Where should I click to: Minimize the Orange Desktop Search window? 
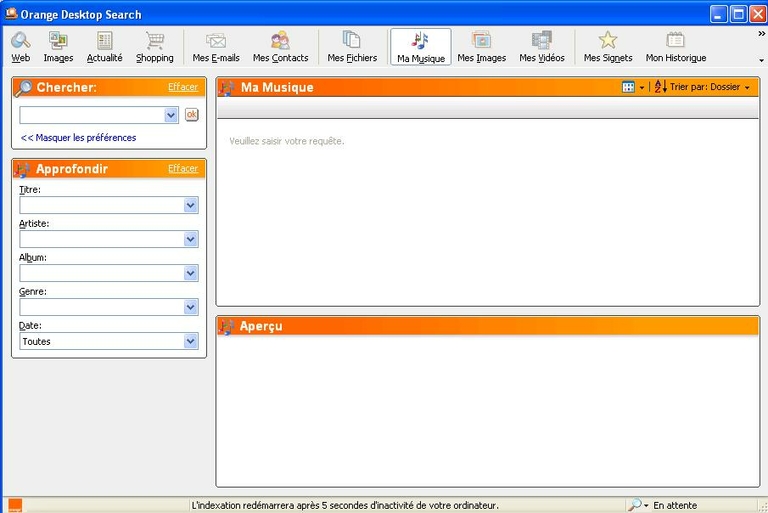tap(719, 14)
